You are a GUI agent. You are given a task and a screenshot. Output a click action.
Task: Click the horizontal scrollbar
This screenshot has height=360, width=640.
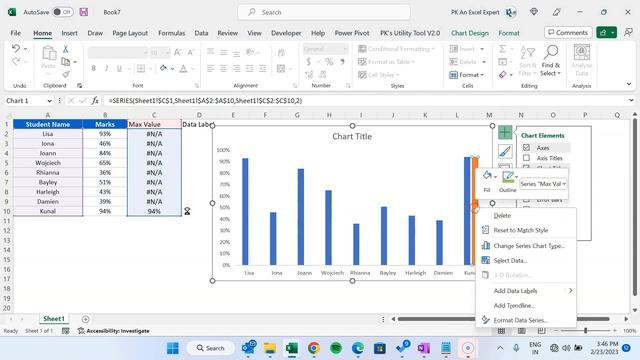coord(504,319)
